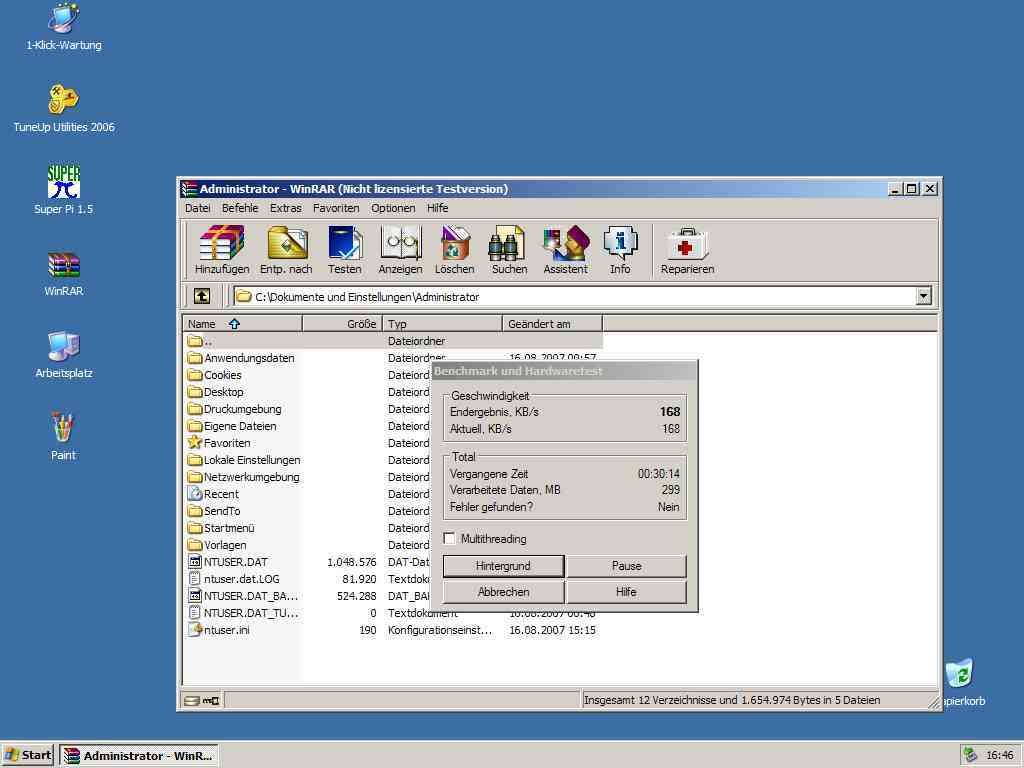1024x768 pixels.
Task: Select Paint desktop icon
Action: [x=63, y=427]
